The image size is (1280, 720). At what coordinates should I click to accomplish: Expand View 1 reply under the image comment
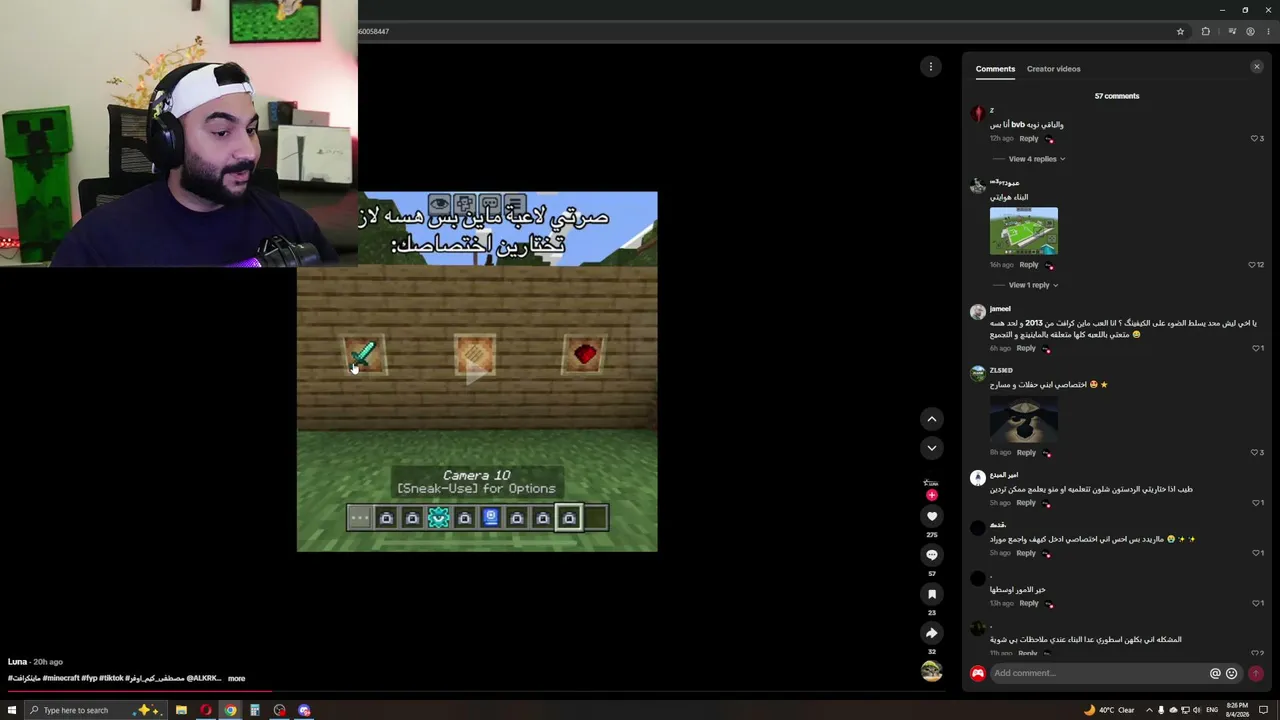coord(1033,285)
